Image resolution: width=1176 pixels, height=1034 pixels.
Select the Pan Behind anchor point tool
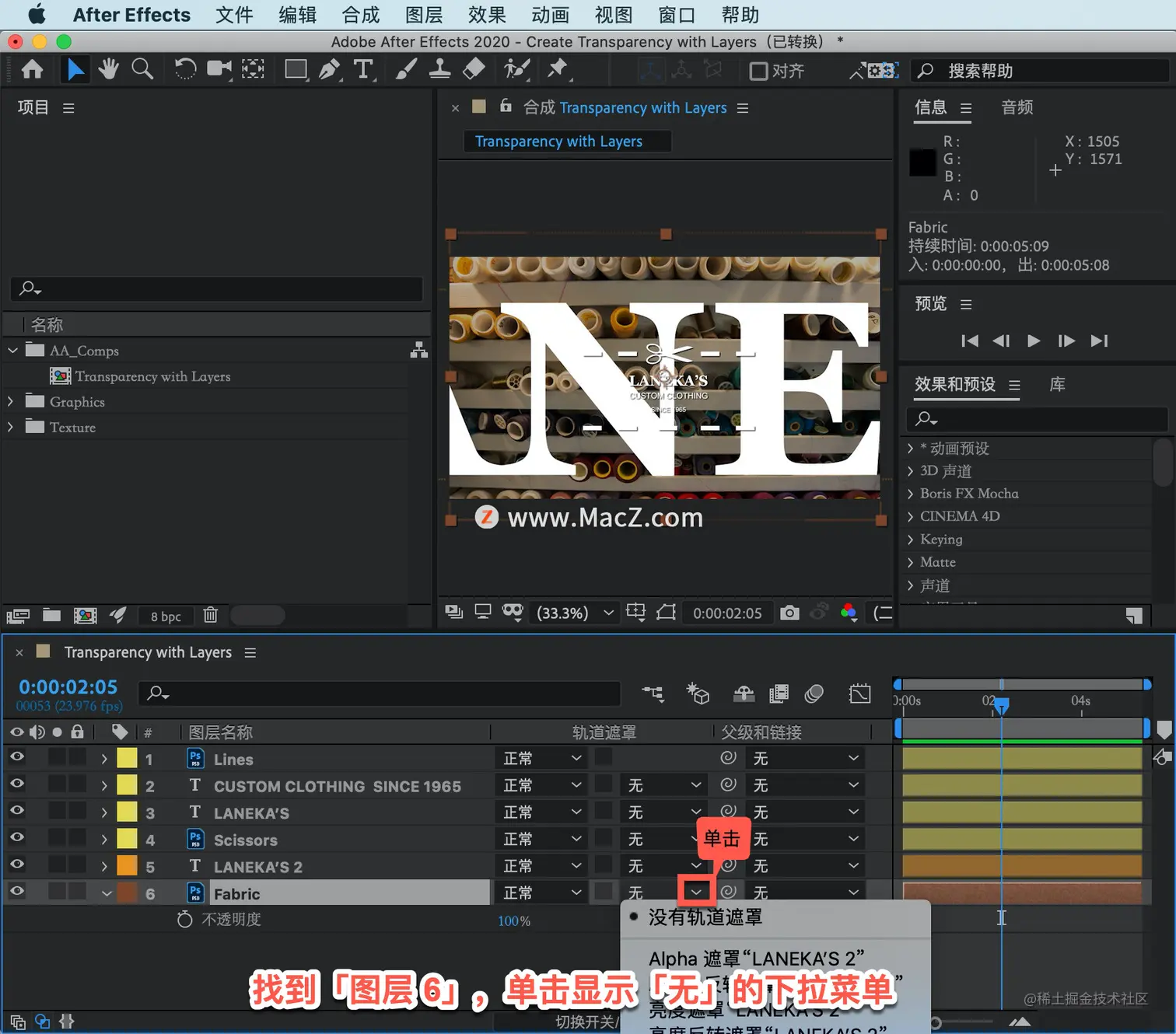click(x=253, y=69)
